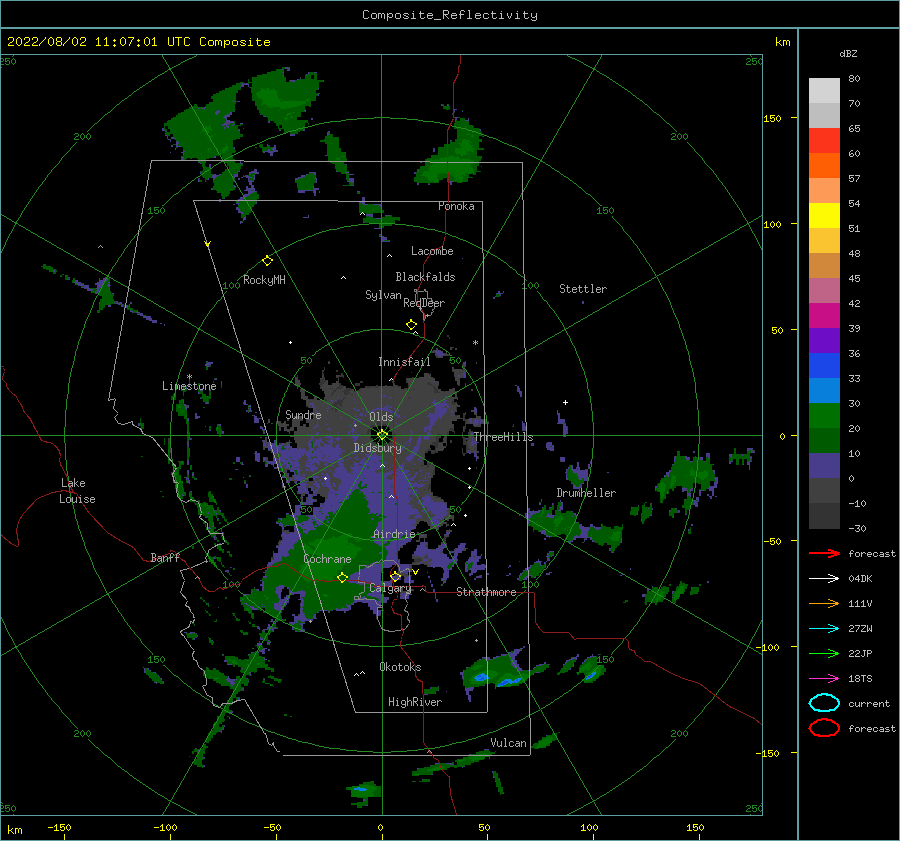The height and width of the screenshot is (841, 900).
Task: Click the Innisfail city label
Action: tap(404, 362)
